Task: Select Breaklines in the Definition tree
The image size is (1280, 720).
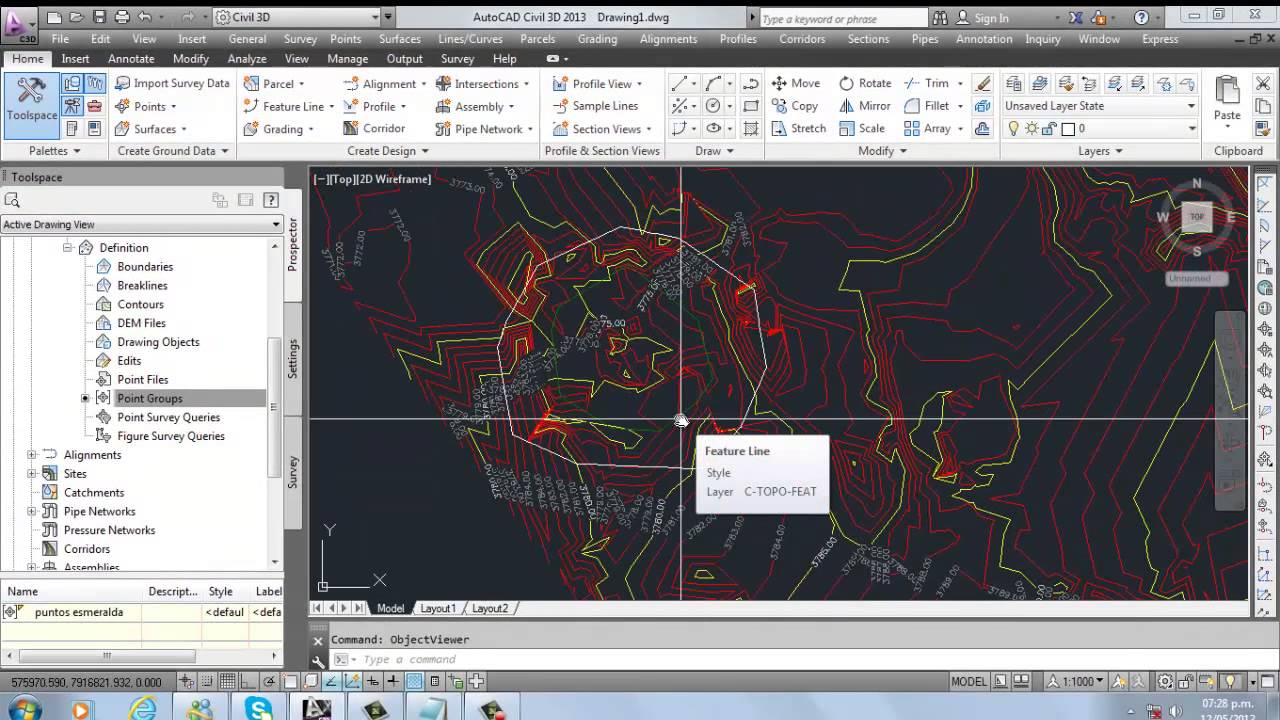Action: (142, 285)
